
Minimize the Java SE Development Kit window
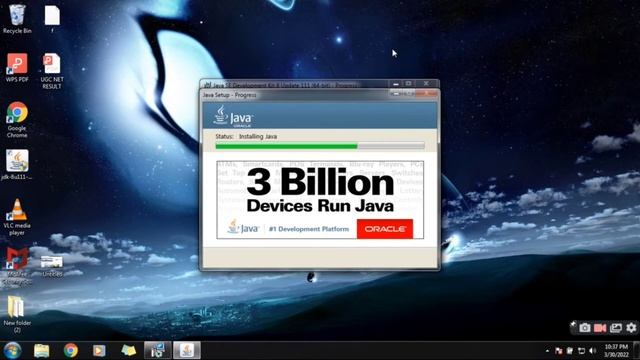pos(395,83)
